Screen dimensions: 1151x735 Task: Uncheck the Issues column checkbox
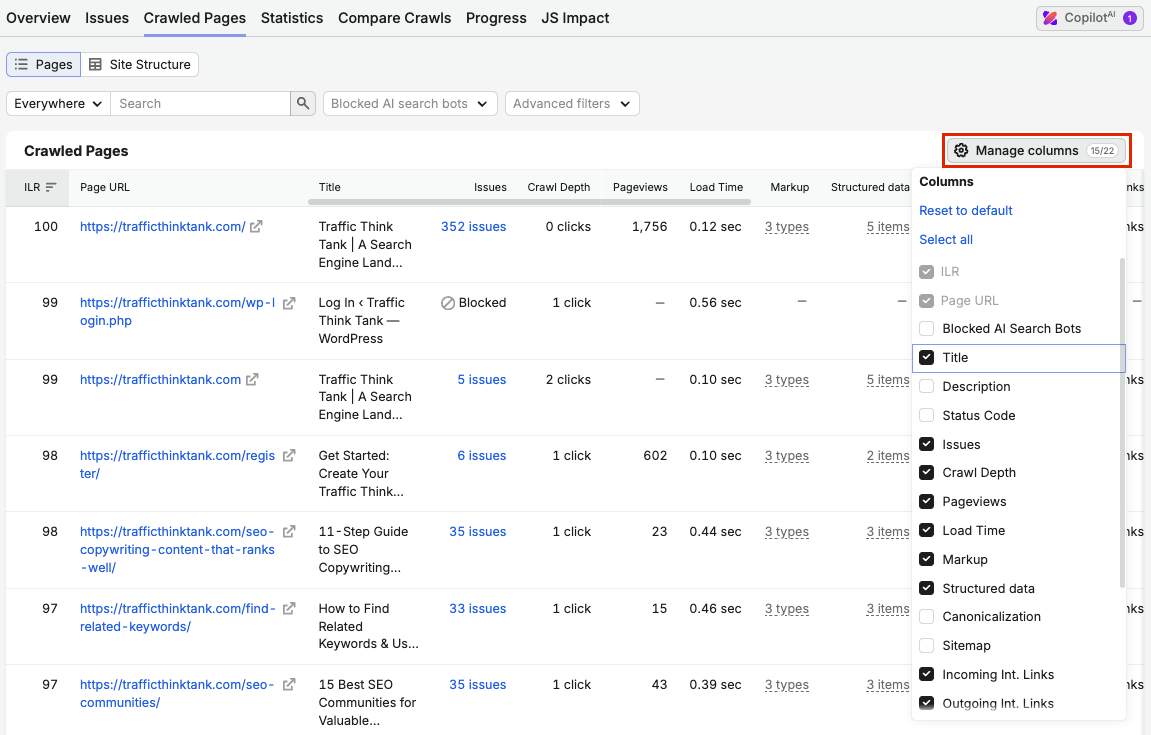926,444
